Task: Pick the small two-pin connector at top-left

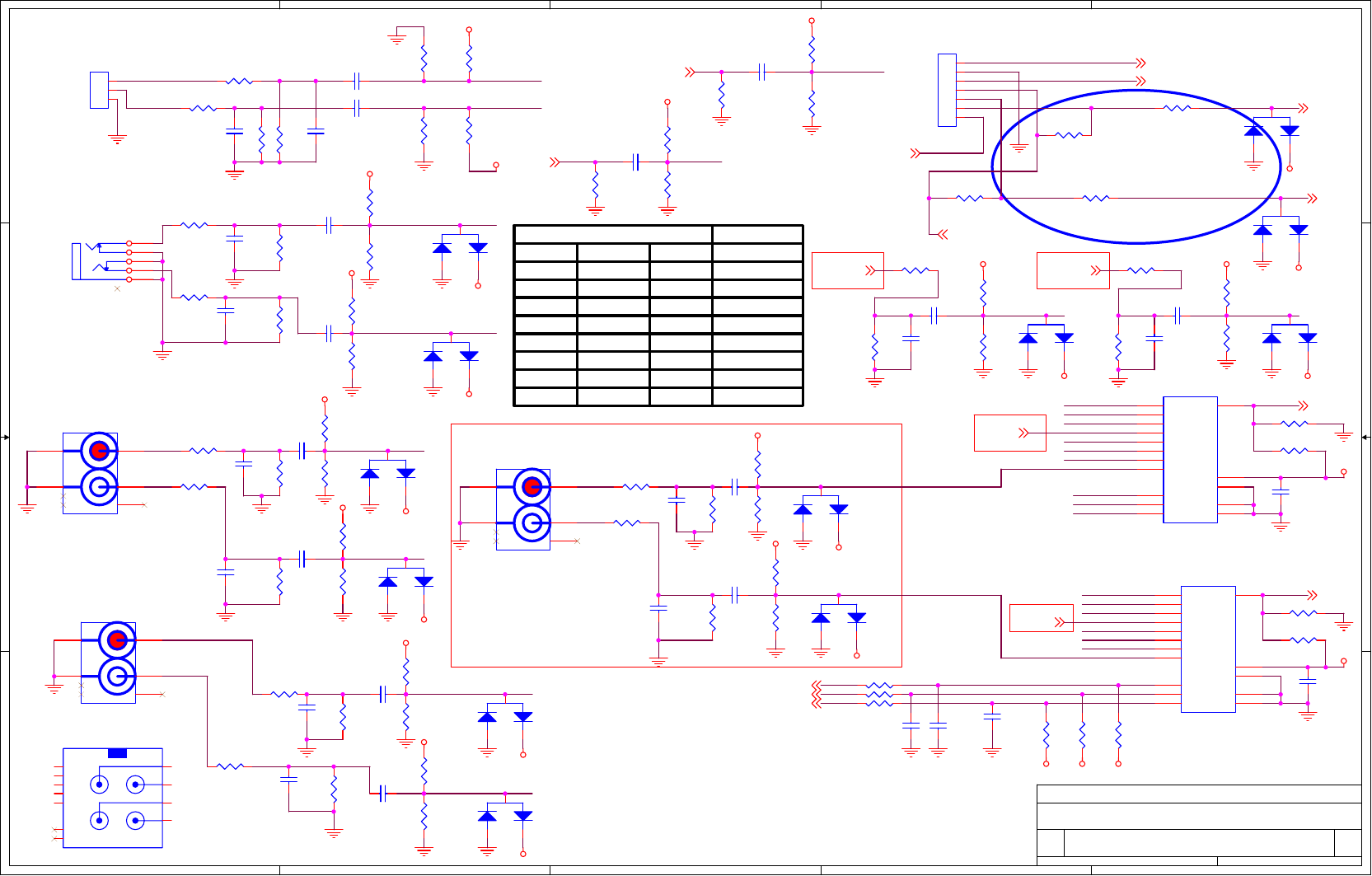Action: pos(99,91)
